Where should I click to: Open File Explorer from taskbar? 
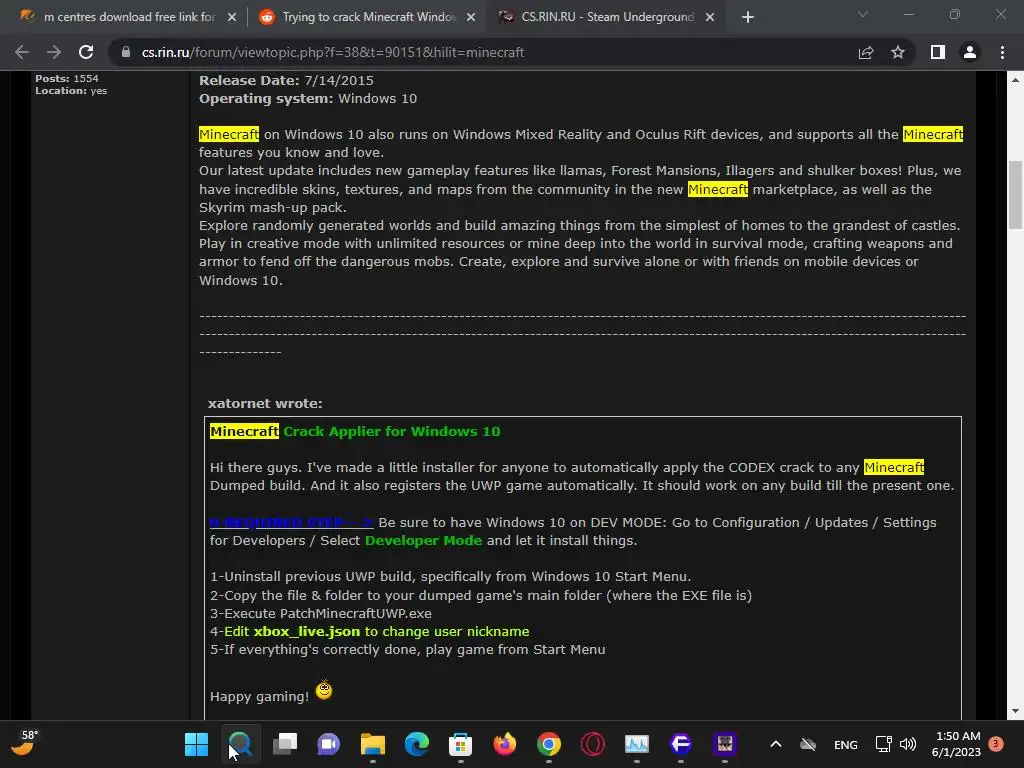click(373, 744)
